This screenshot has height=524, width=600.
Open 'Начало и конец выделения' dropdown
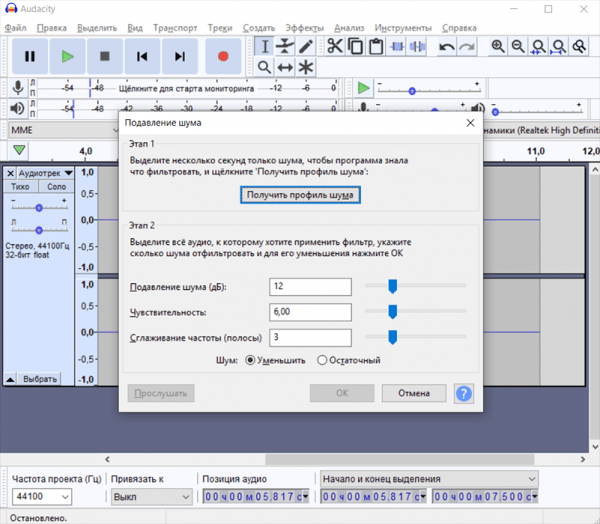coord(429,479)
